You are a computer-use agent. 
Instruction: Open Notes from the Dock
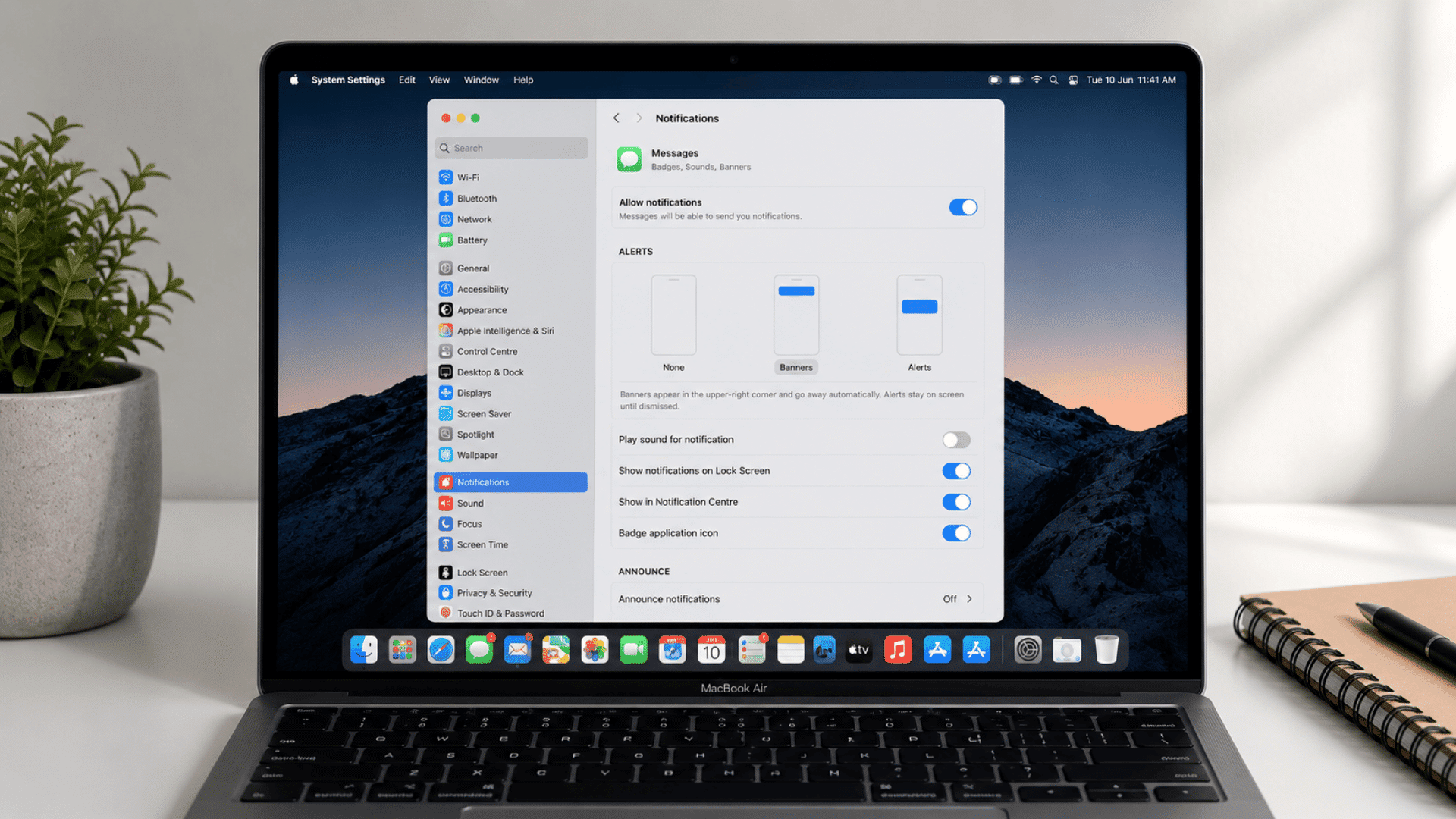(790, 650)
